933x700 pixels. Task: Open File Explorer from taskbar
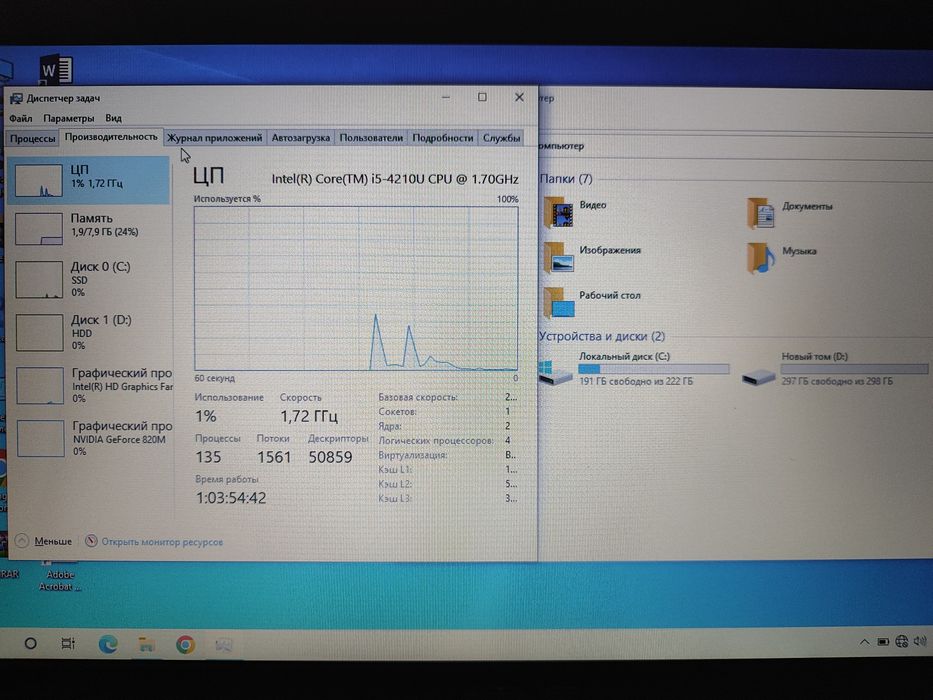click(146, 644)
